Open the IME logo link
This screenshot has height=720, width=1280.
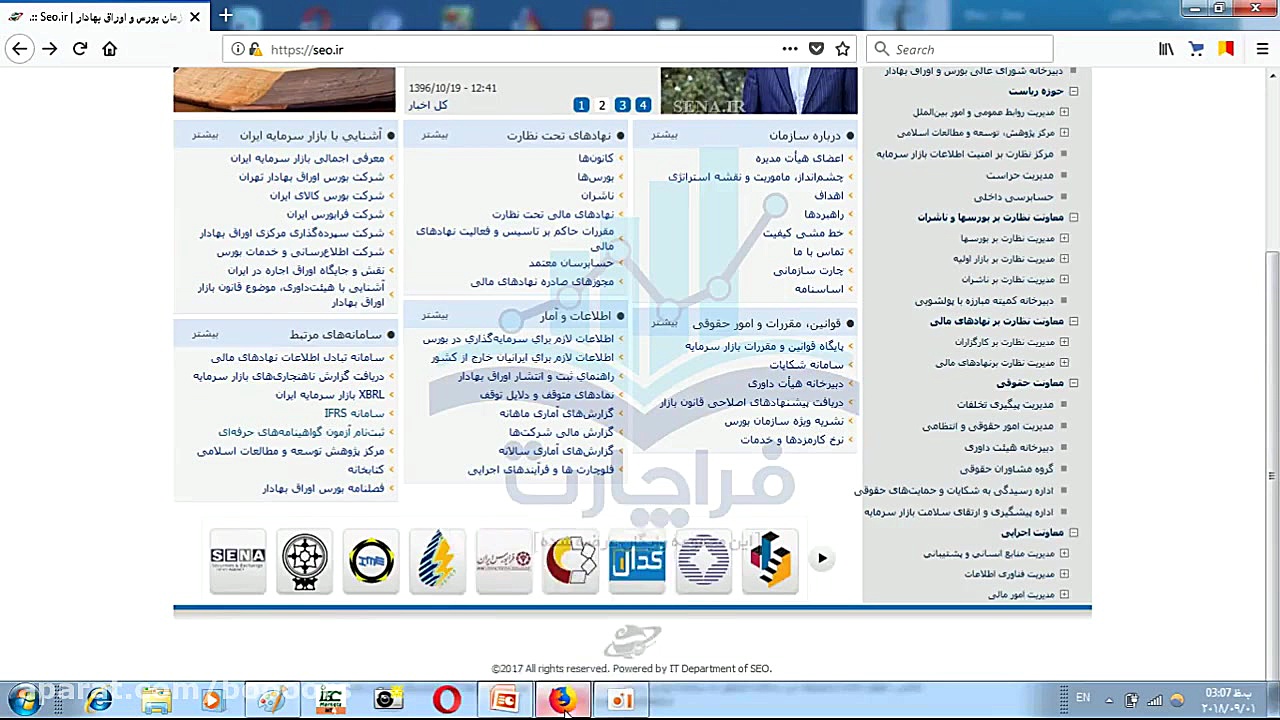click(371, 560)
